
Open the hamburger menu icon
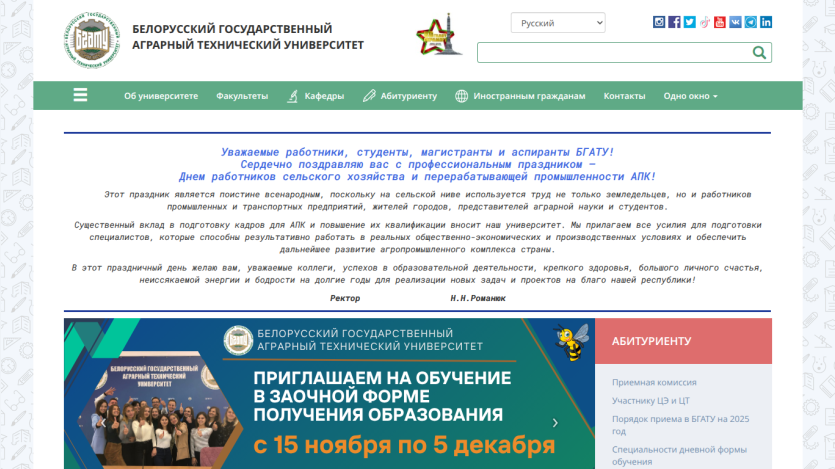coord(80,95)
